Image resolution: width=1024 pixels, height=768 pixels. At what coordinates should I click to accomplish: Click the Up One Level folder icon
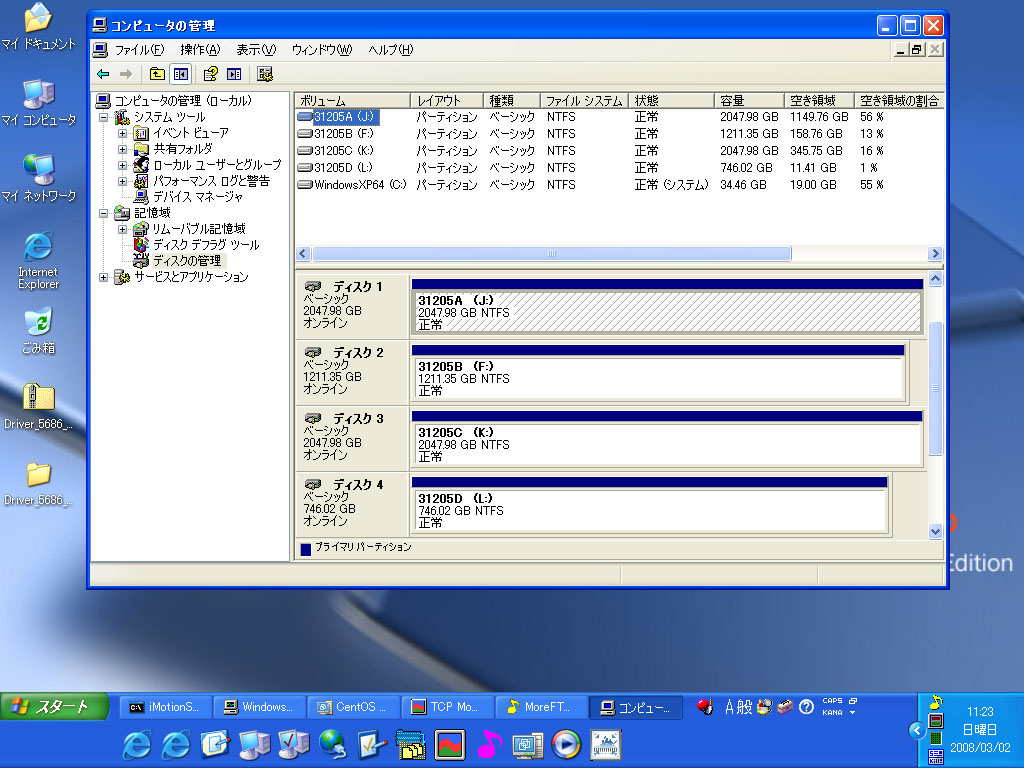(x=157, y=74)
